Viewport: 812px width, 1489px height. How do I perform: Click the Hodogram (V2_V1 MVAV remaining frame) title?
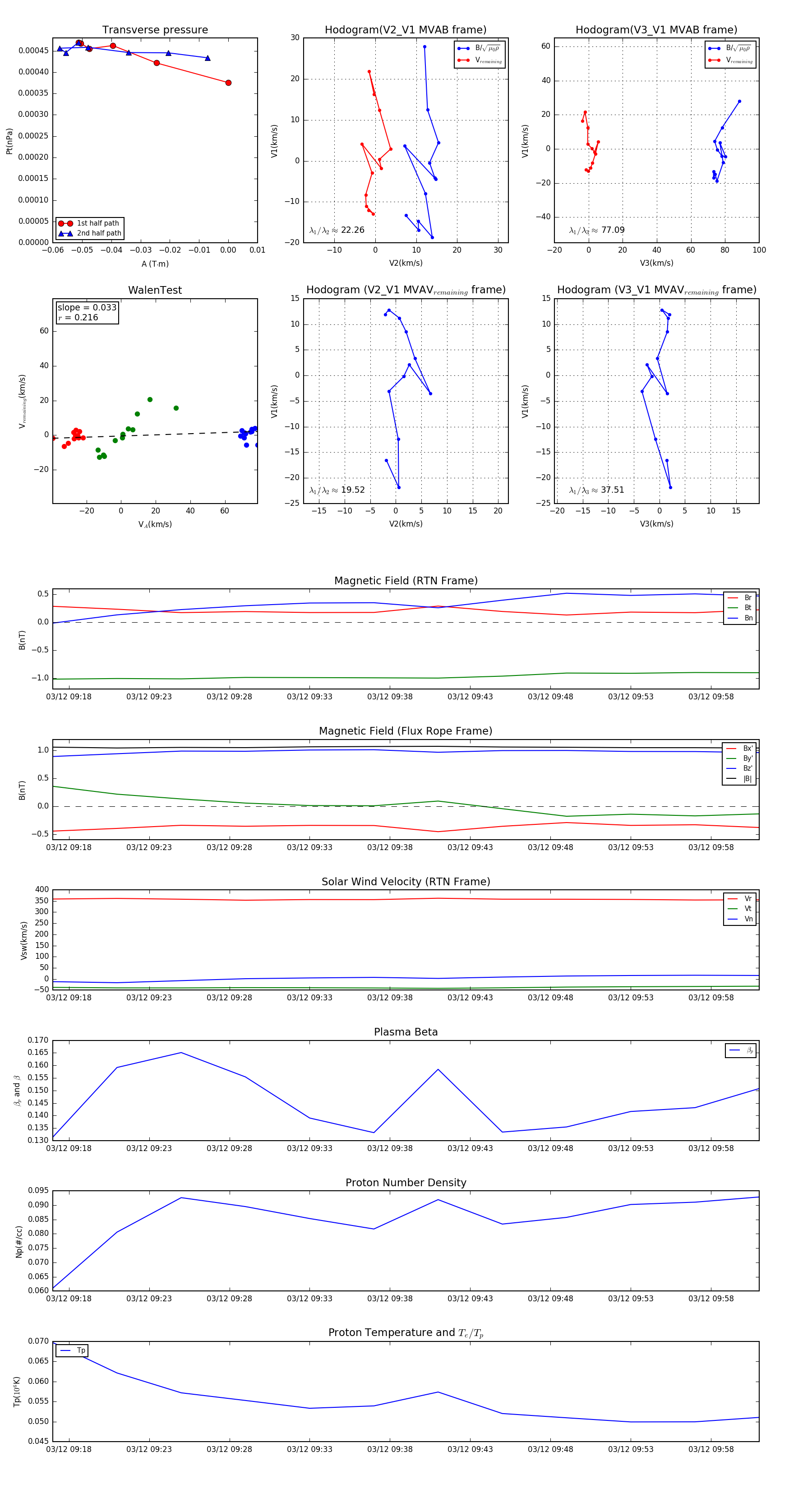406,290
